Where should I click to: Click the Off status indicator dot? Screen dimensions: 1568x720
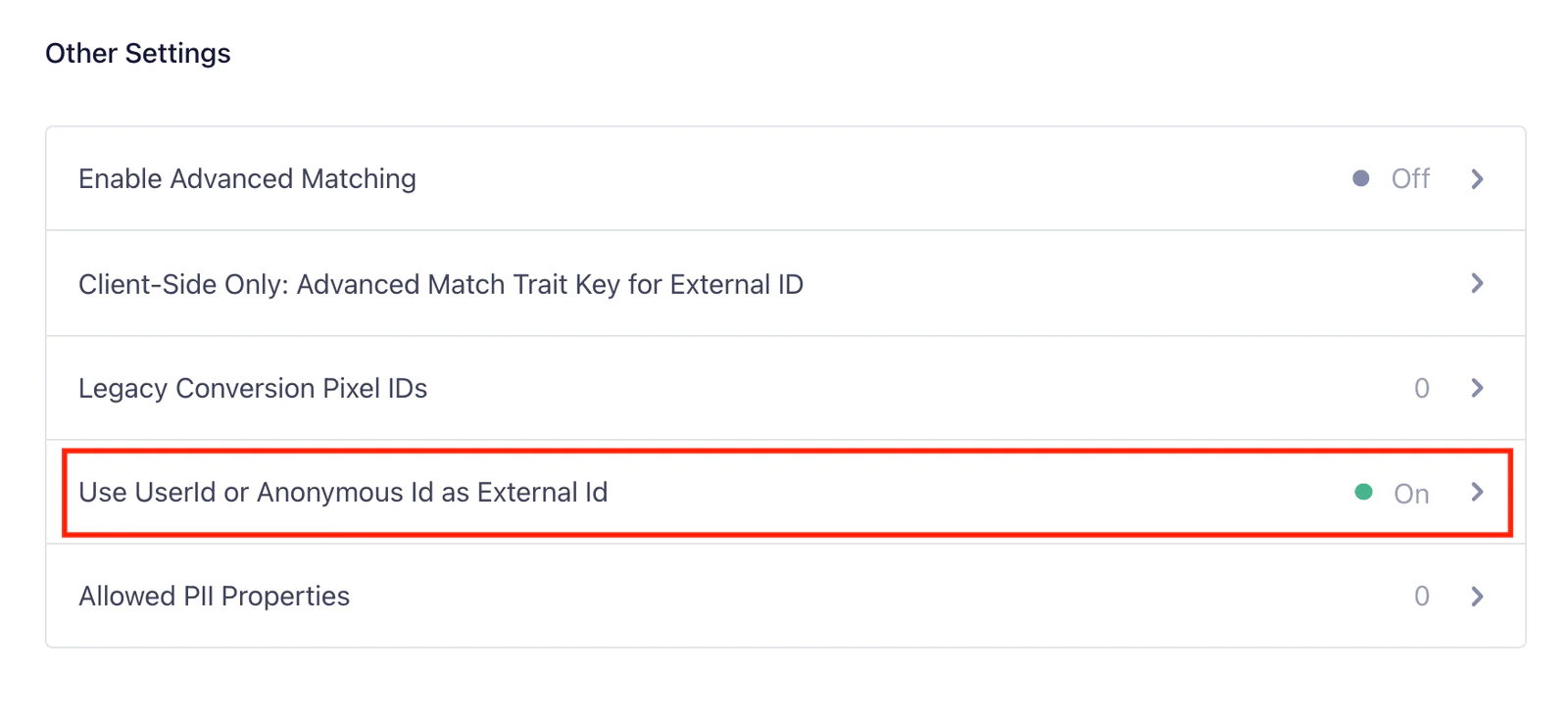pos(1361,178)
